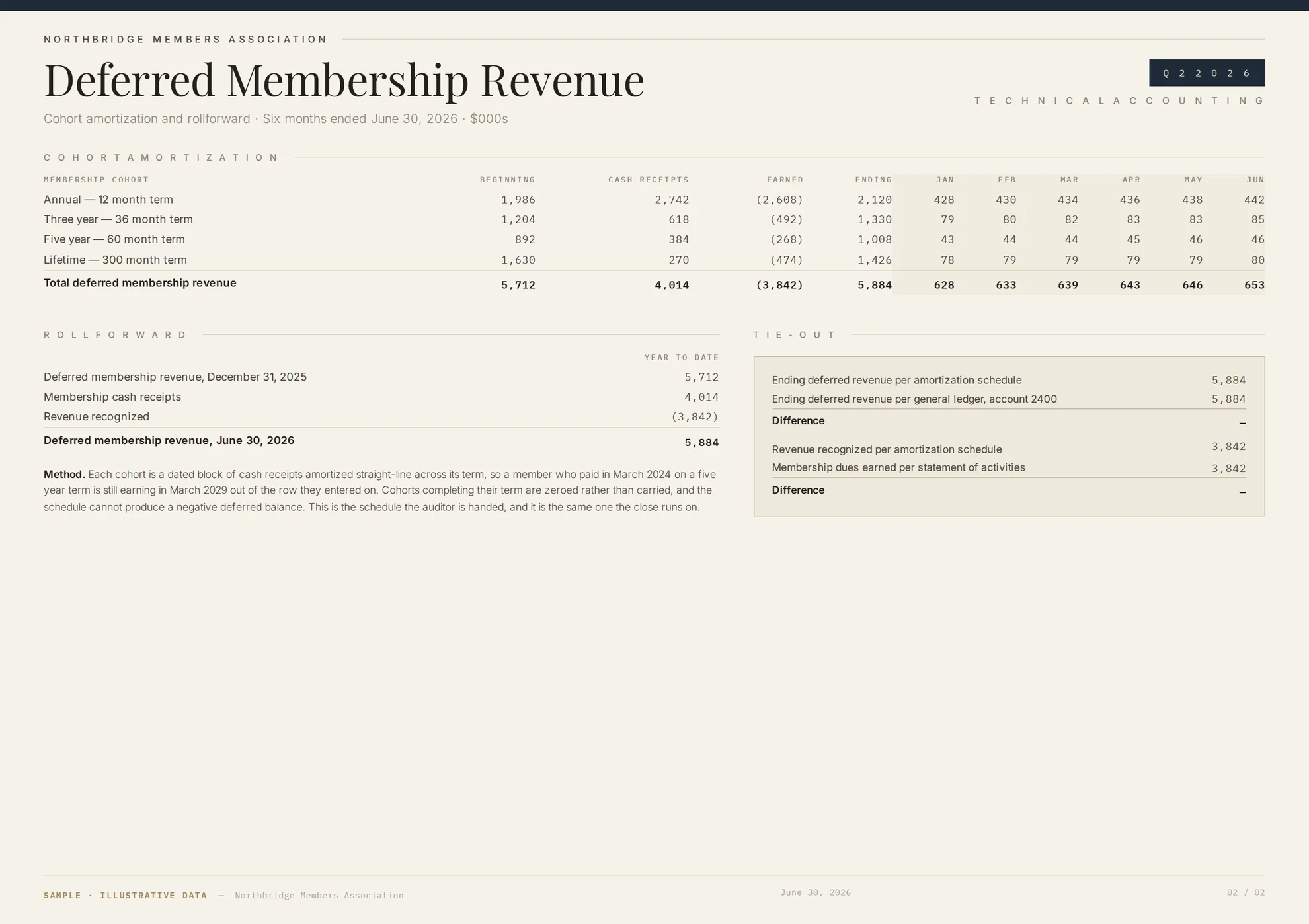Select the "Beginning" column header
Image resolution: width=1309 pixels, height=924 pixels.
[507, 180]
